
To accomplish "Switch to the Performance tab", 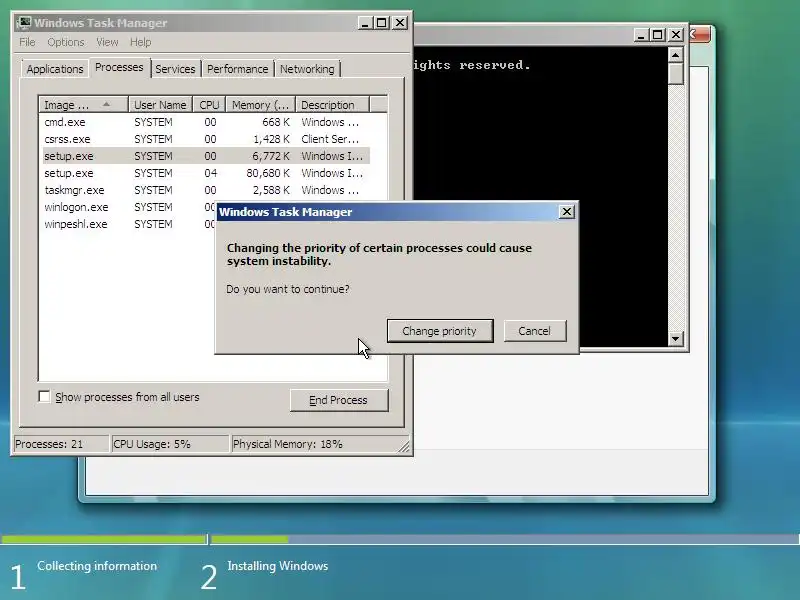I will click(x=237, y=69).
